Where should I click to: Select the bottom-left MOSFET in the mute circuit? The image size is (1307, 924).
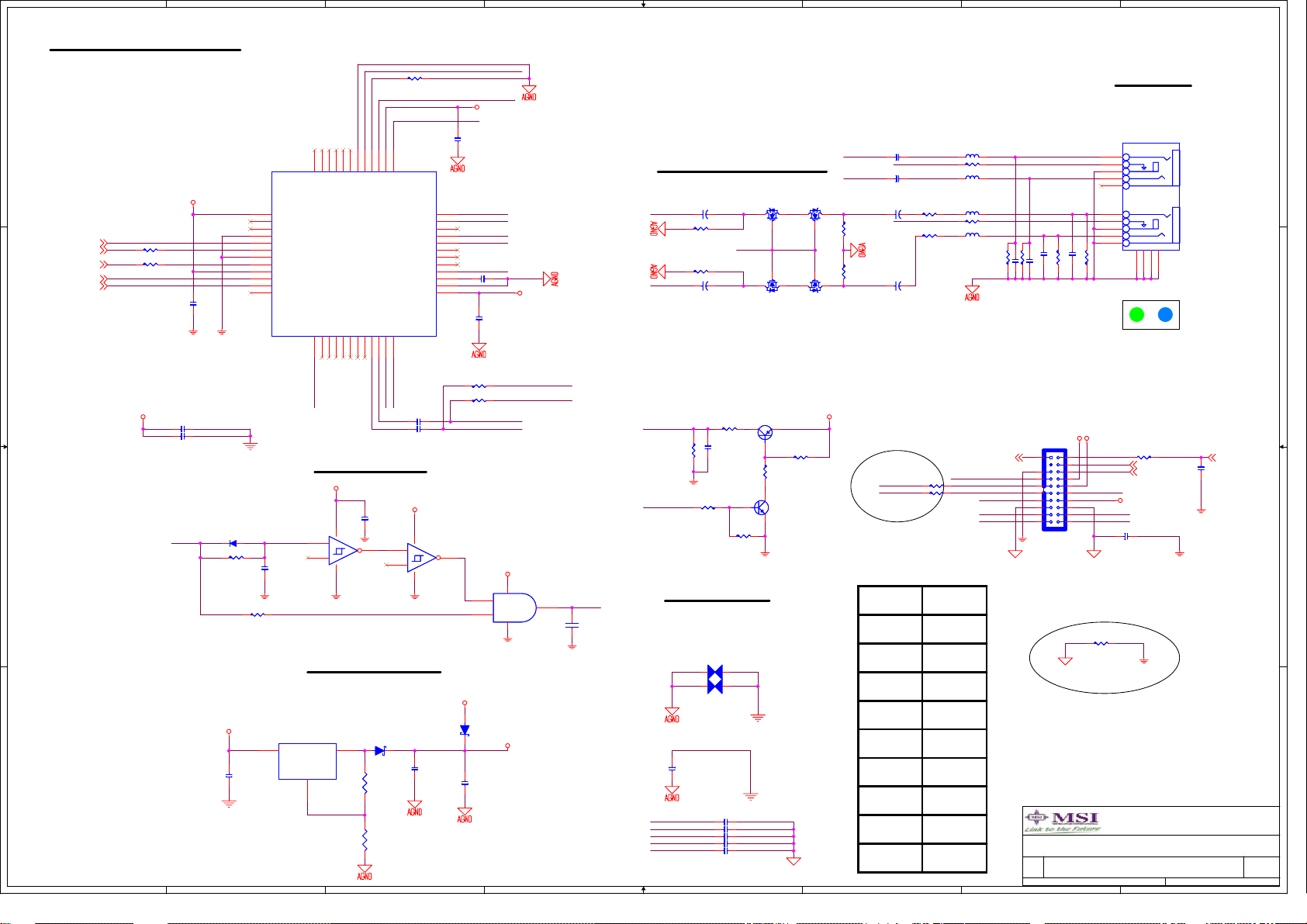click(x=772, y=286)
